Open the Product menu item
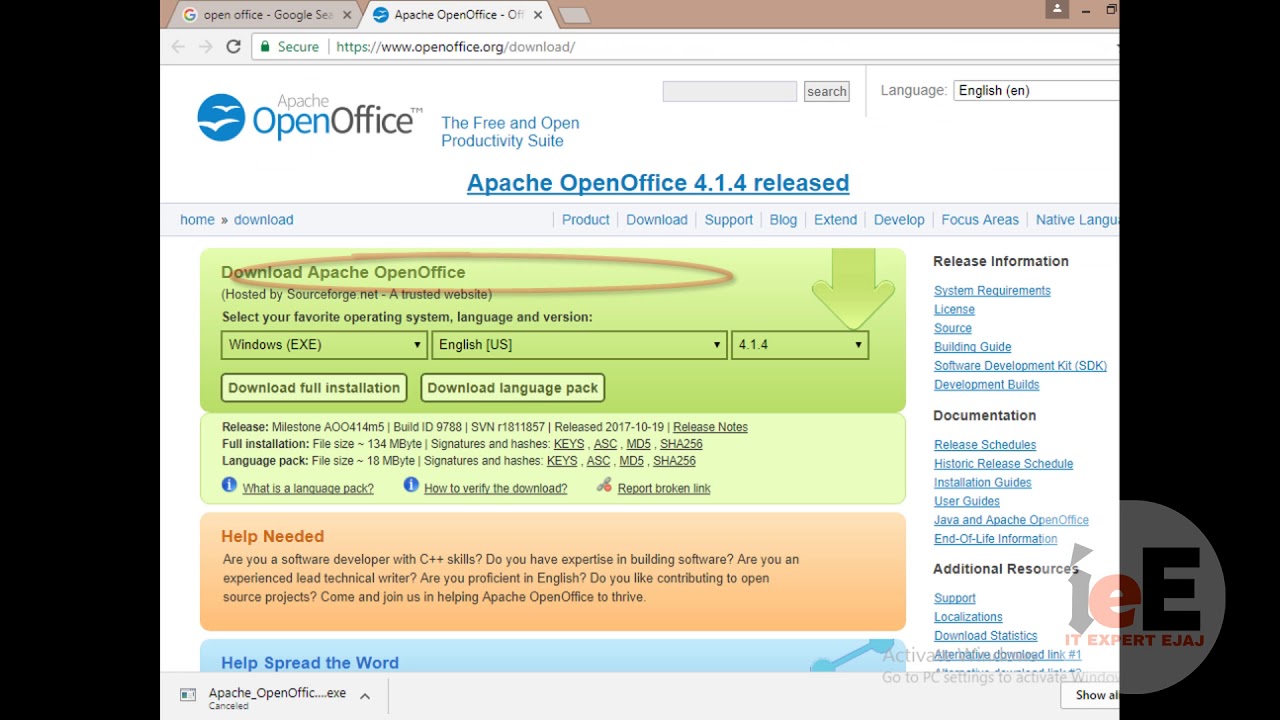The image size is (1280, 720). [586, 220]
